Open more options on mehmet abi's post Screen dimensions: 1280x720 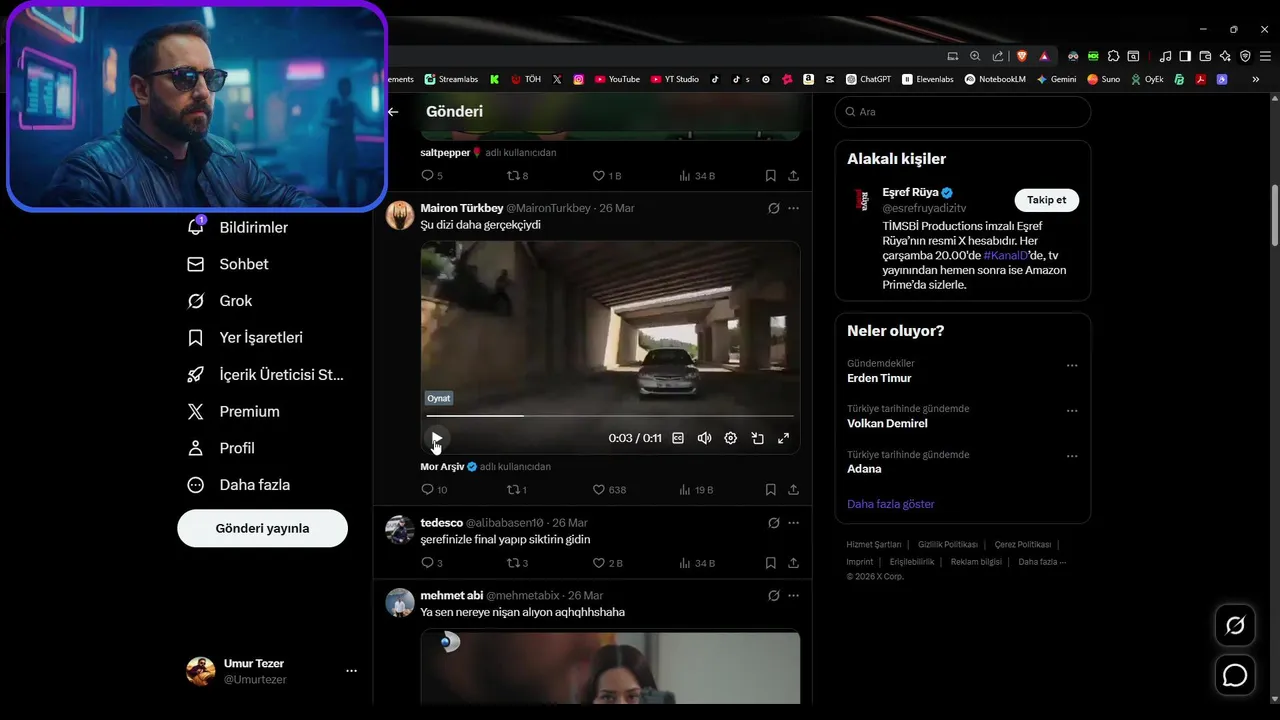[x=793, y=595]
